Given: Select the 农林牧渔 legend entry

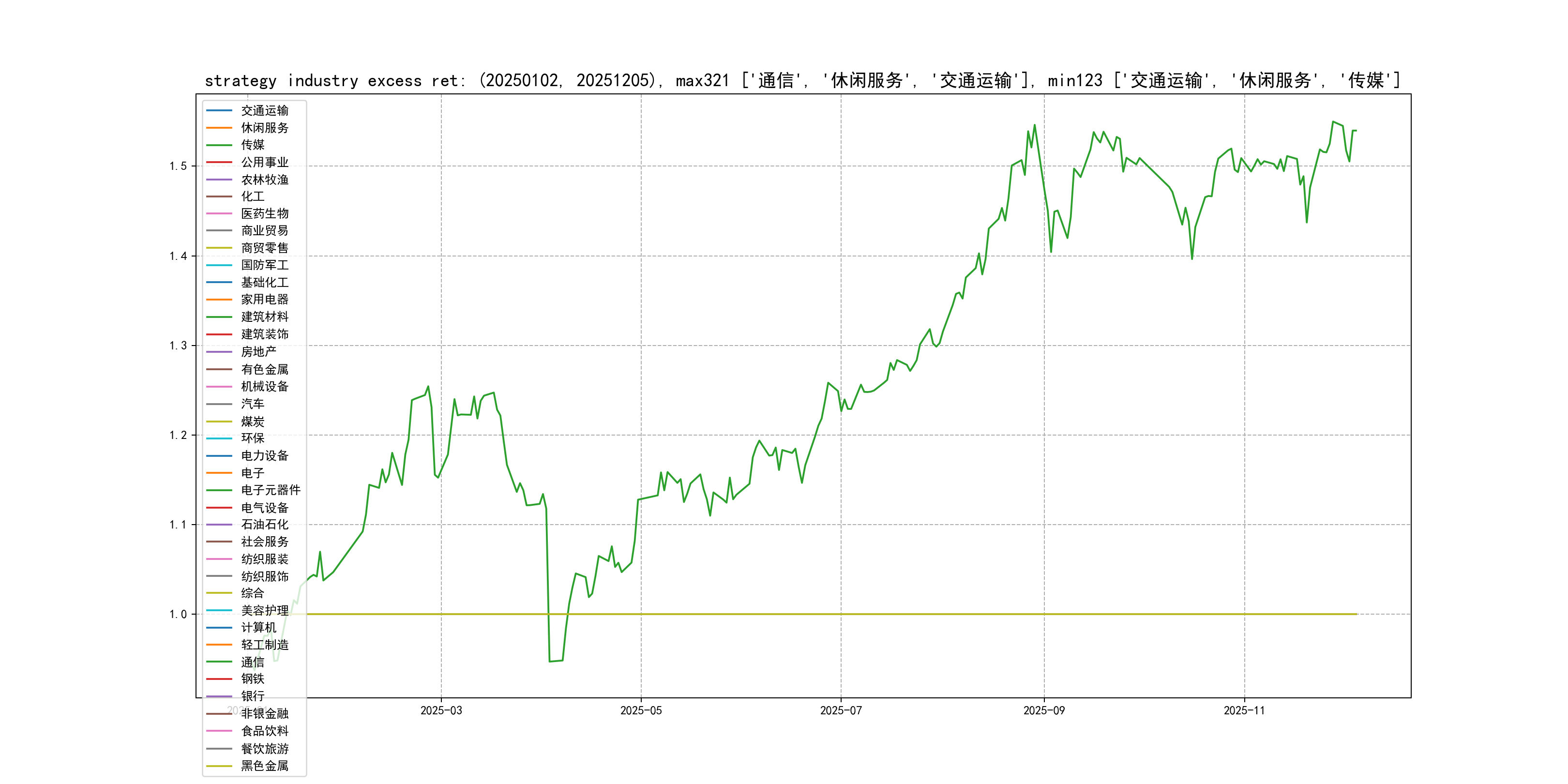Looking at the screenshot, I should 264,180.
